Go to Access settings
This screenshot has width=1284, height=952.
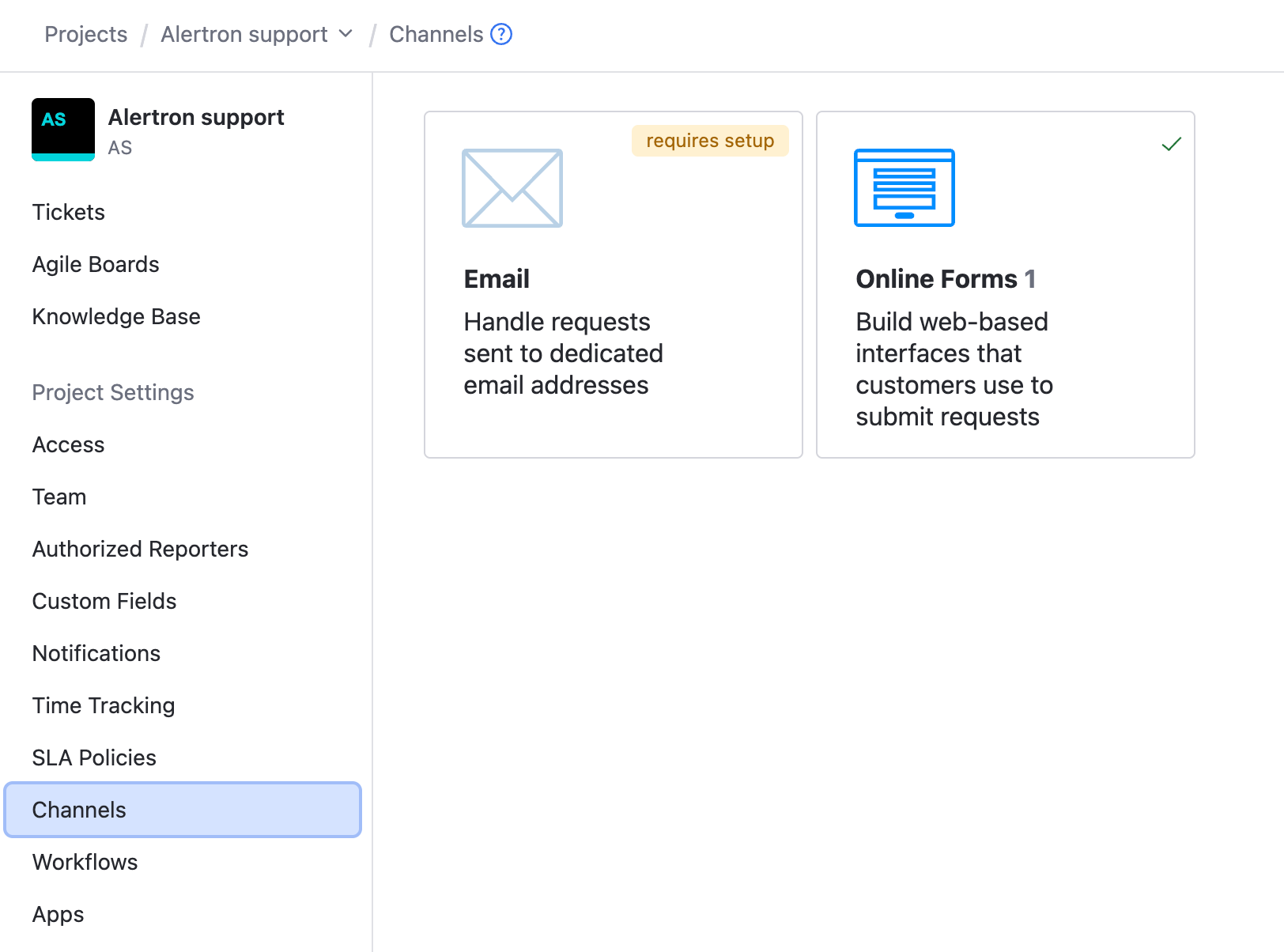point(68,444)
